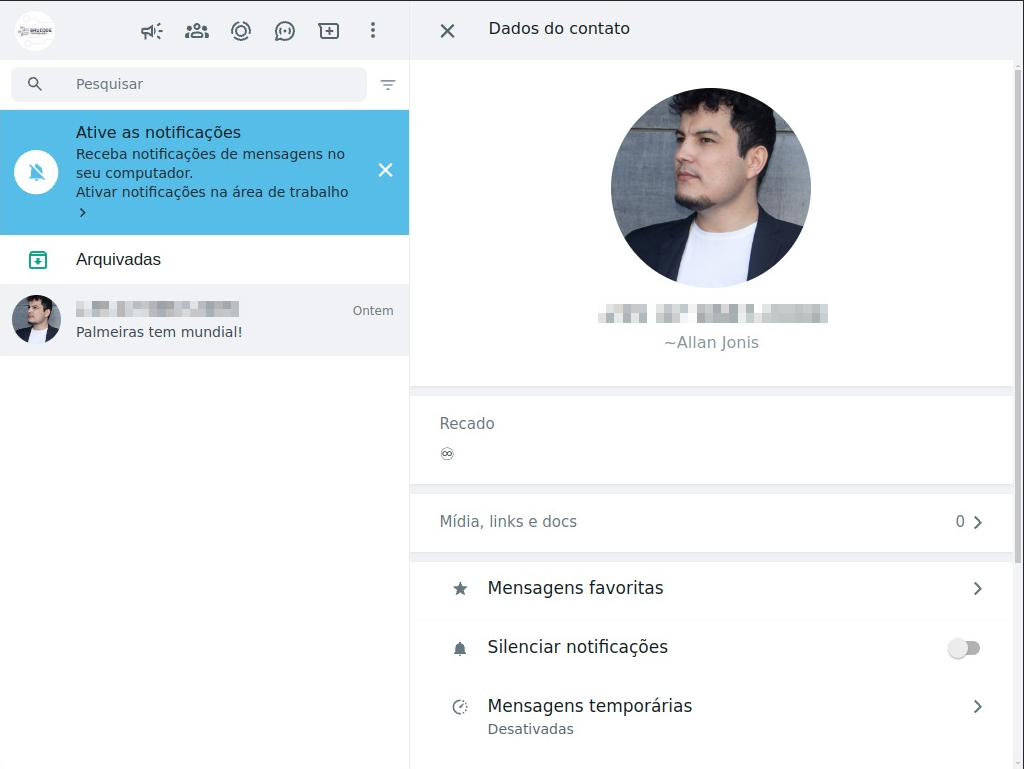Focus the Pesquisar search field

point(189,84)
